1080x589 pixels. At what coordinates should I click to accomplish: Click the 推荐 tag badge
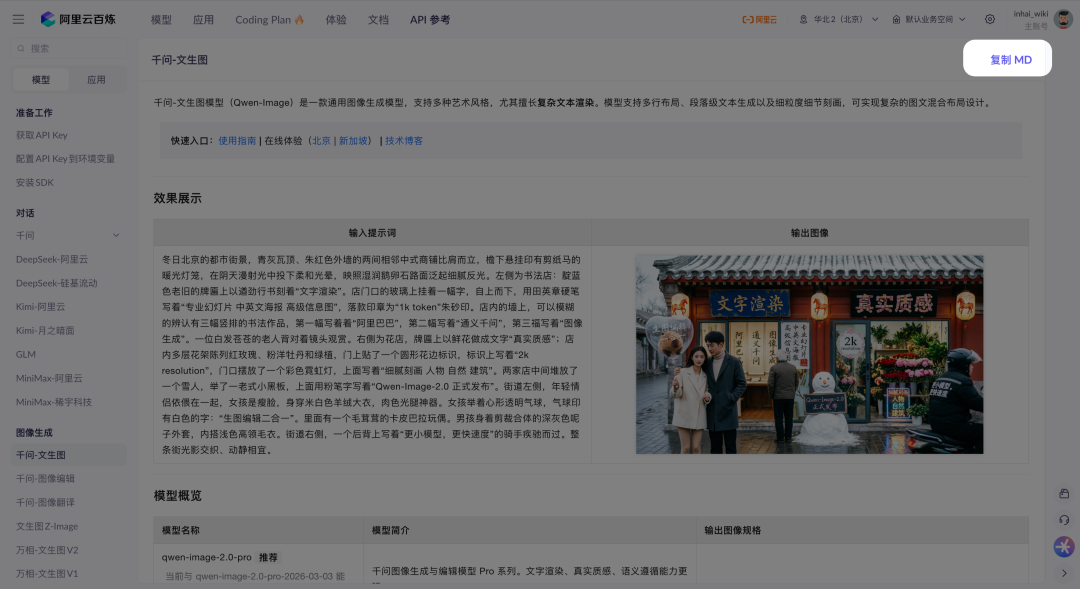coord(268,557)
